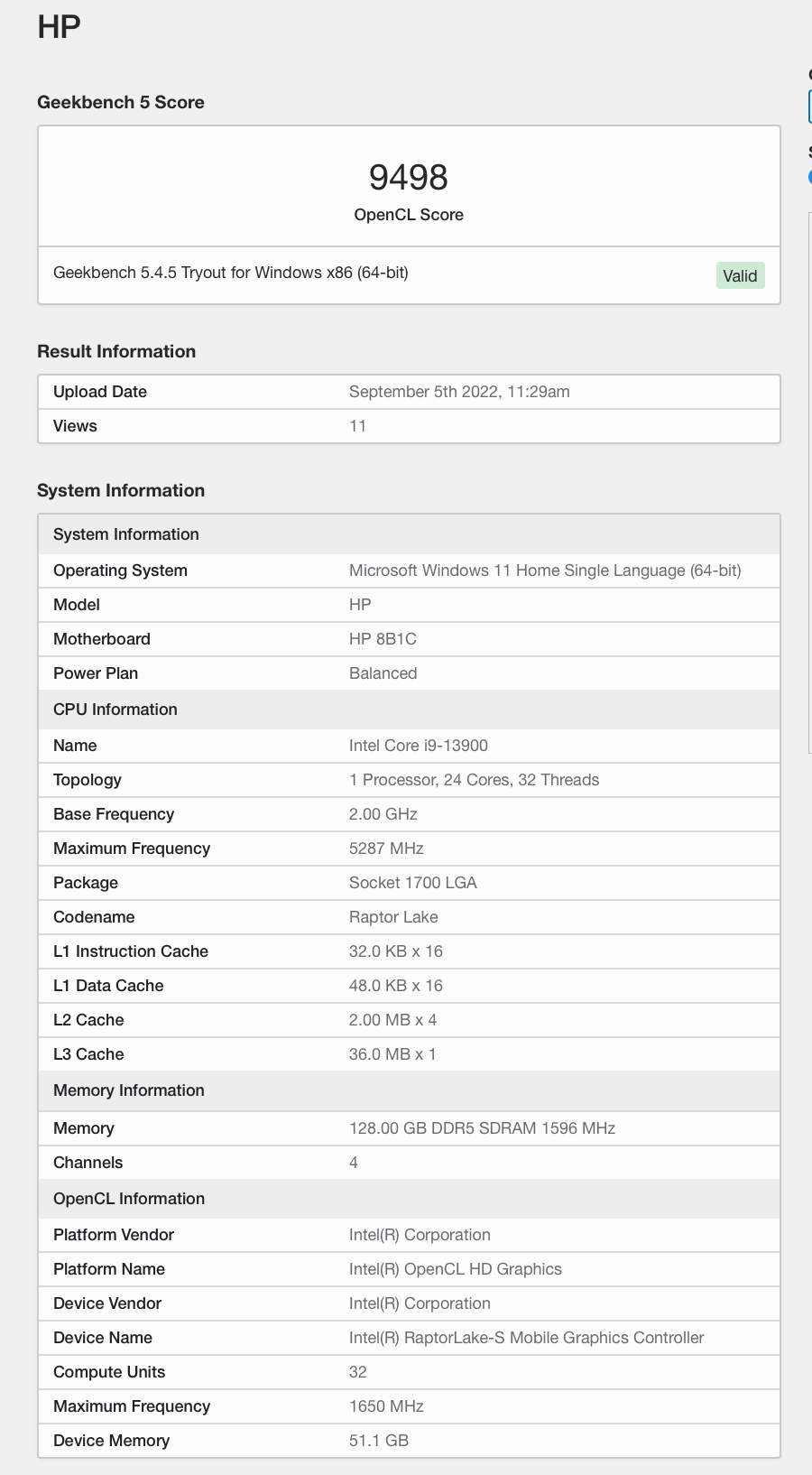The image size is (812, 1475).
Task: Click the Raptor Lake codename value
Action: pos(393,917)
